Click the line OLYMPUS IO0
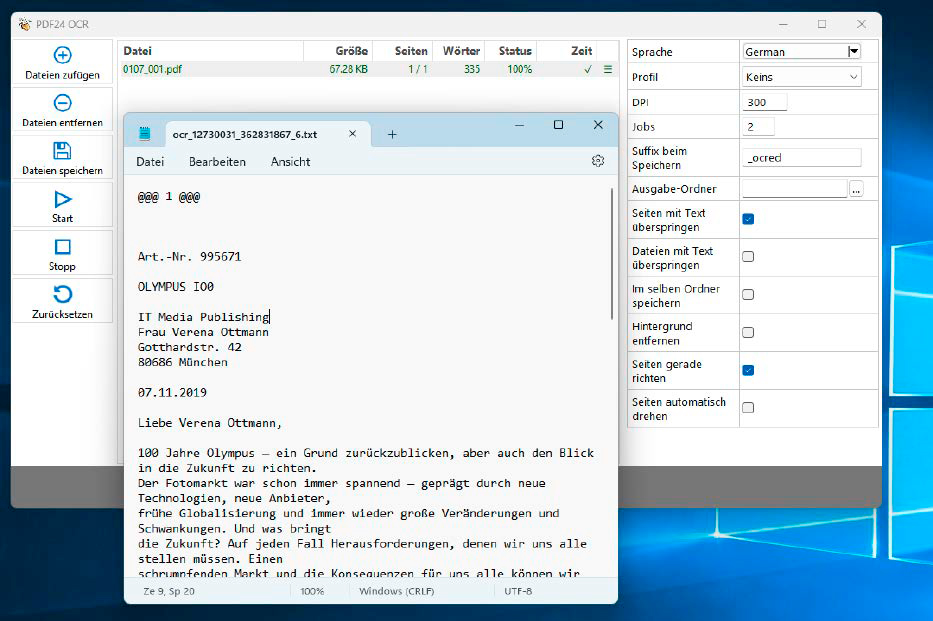 pyautogui.click(x=176, y=287)
